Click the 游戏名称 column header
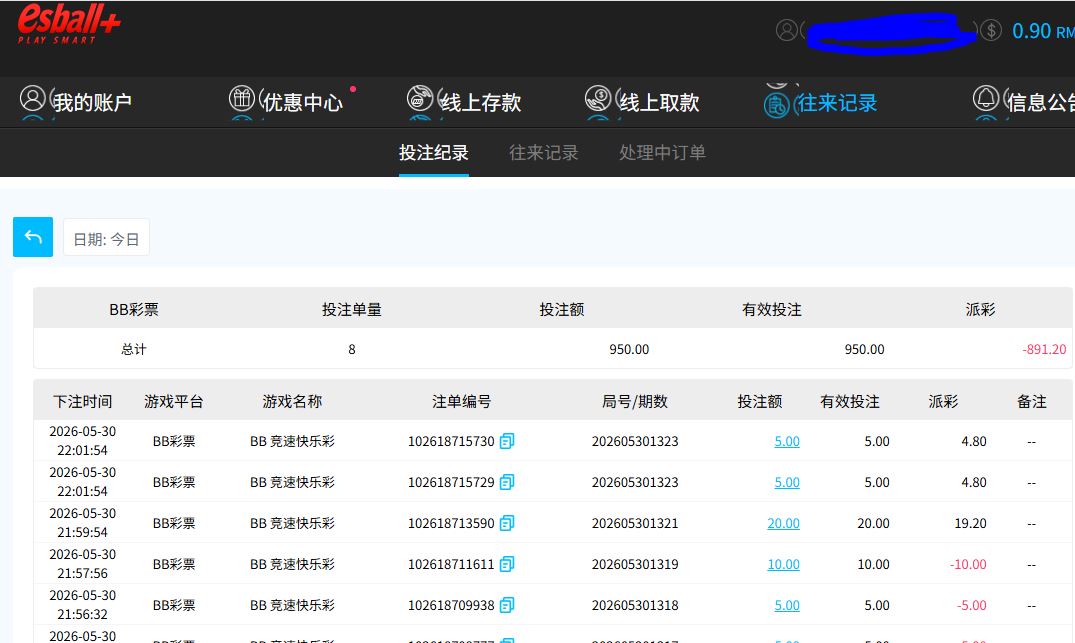1075x643 pixels. [x=292, y=402]
